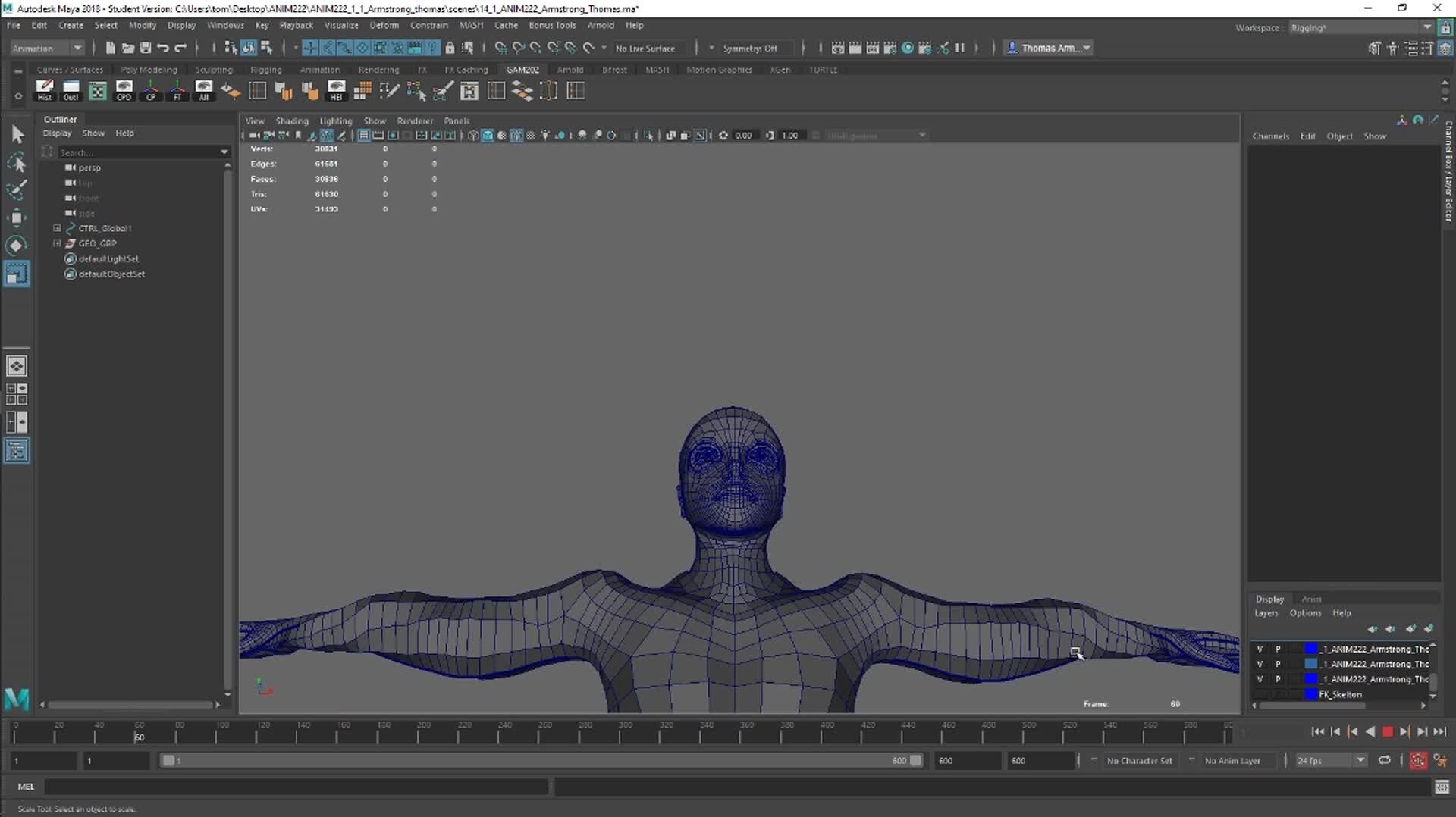This screenshot has width=1456, height=817.
Task: Click the 'HEI' icon on the GAM202 shelf
Action: pos(336,90)
